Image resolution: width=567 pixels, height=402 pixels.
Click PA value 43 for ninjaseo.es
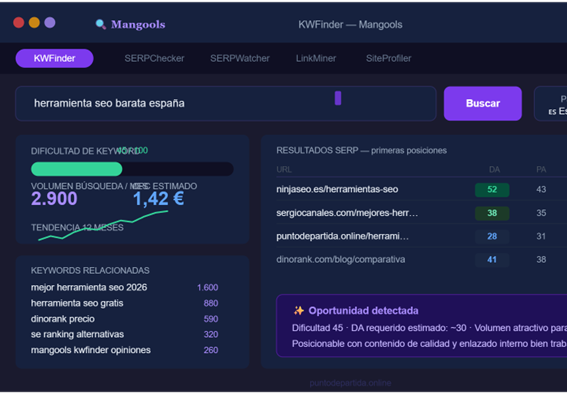[541, 189]
